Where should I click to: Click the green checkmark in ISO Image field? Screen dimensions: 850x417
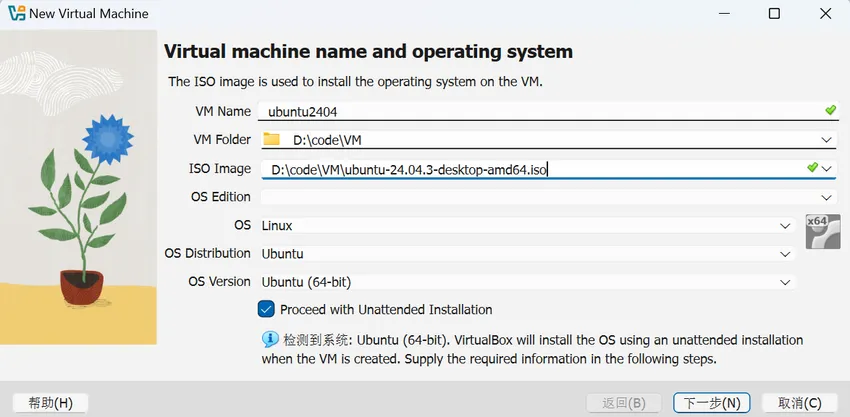click(812, 168)
